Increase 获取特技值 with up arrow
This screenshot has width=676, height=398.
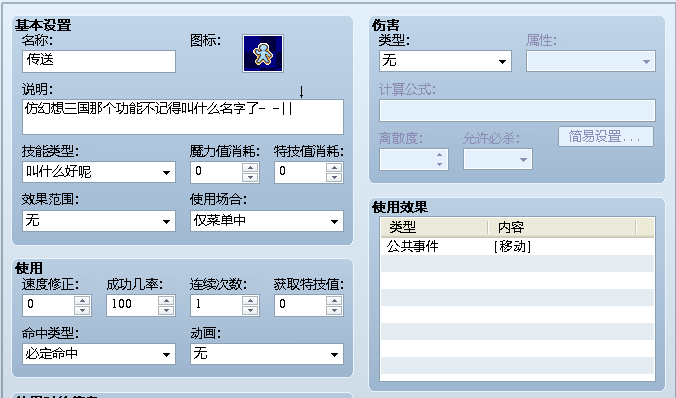[x=334, y=301]
